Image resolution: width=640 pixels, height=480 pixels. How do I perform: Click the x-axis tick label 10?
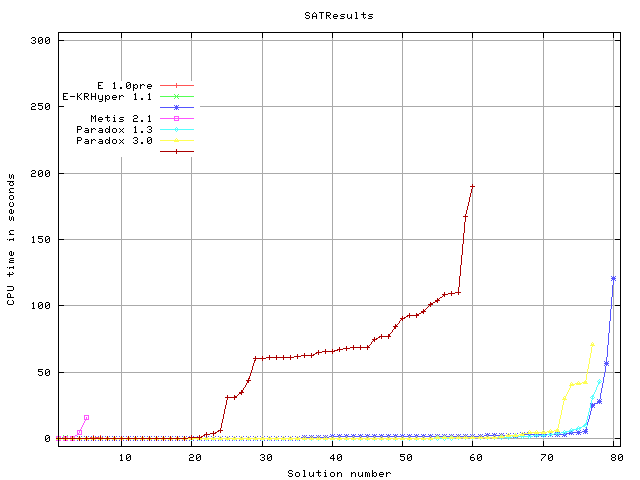[x=125, y=458]
